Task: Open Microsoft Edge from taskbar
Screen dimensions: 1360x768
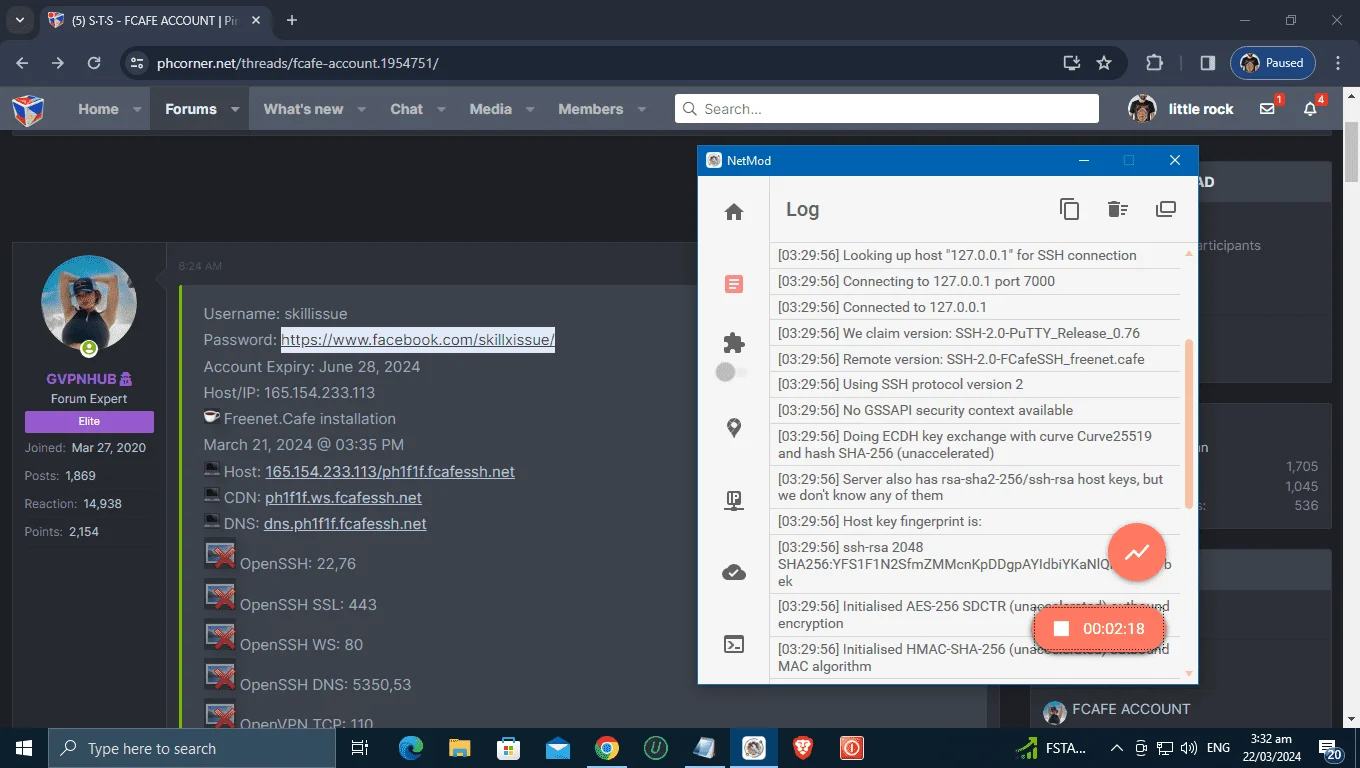Action: click(411, 748)
